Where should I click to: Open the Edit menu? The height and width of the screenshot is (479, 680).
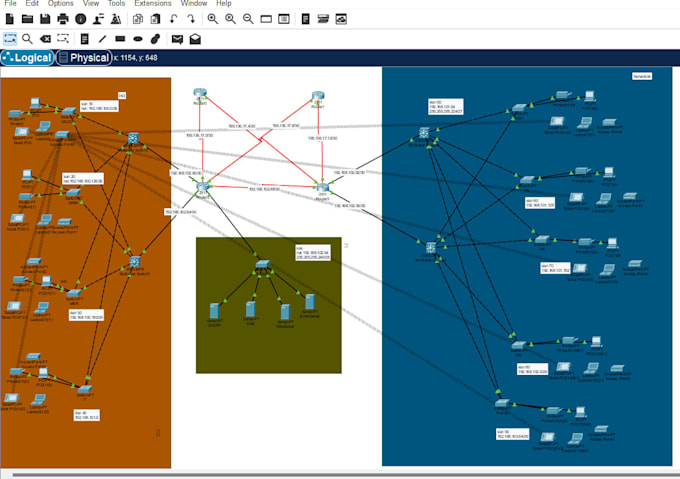[32, 3]
